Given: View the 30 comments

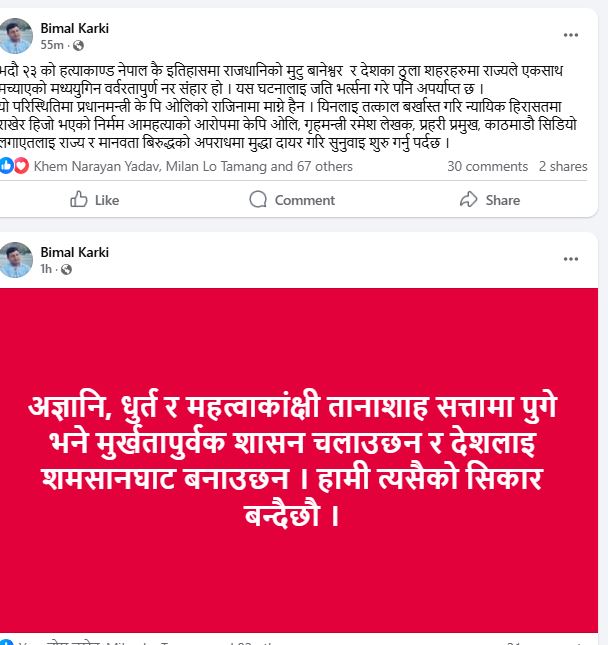Looking at the screenshot, I should pos(487,166).
